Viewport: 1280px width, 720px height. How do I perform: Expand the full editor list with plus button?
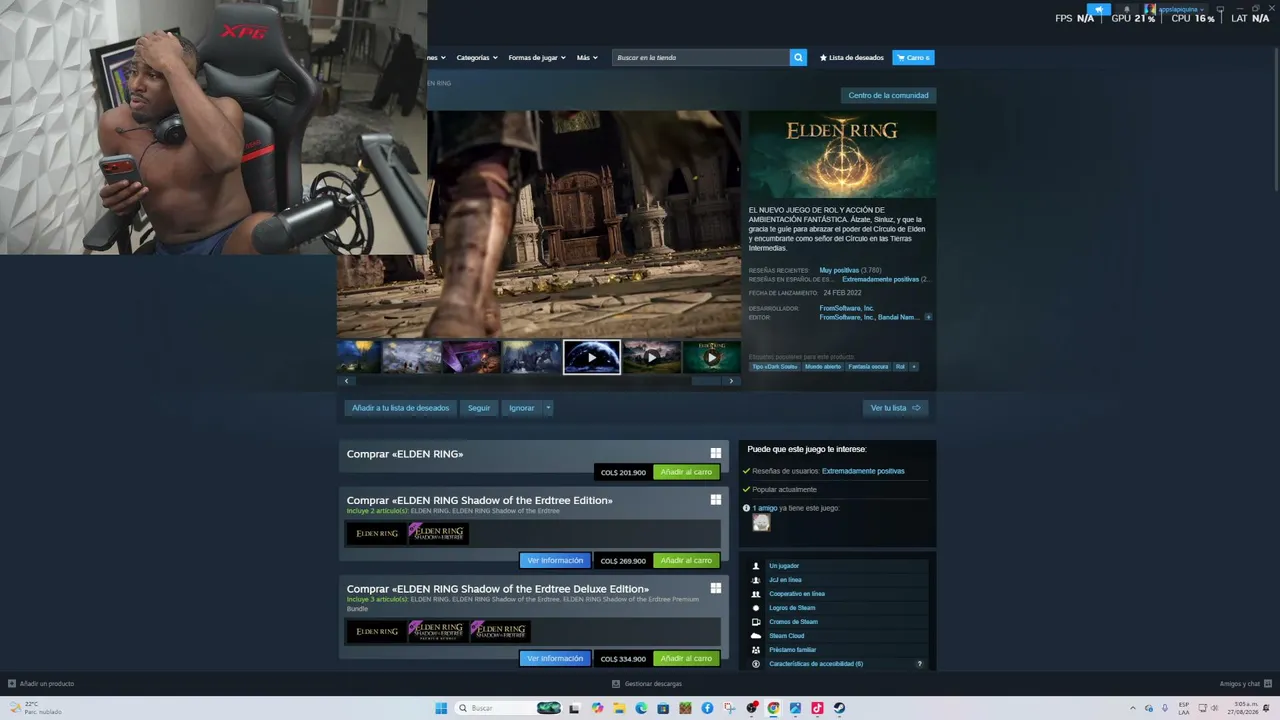[928, 317]
